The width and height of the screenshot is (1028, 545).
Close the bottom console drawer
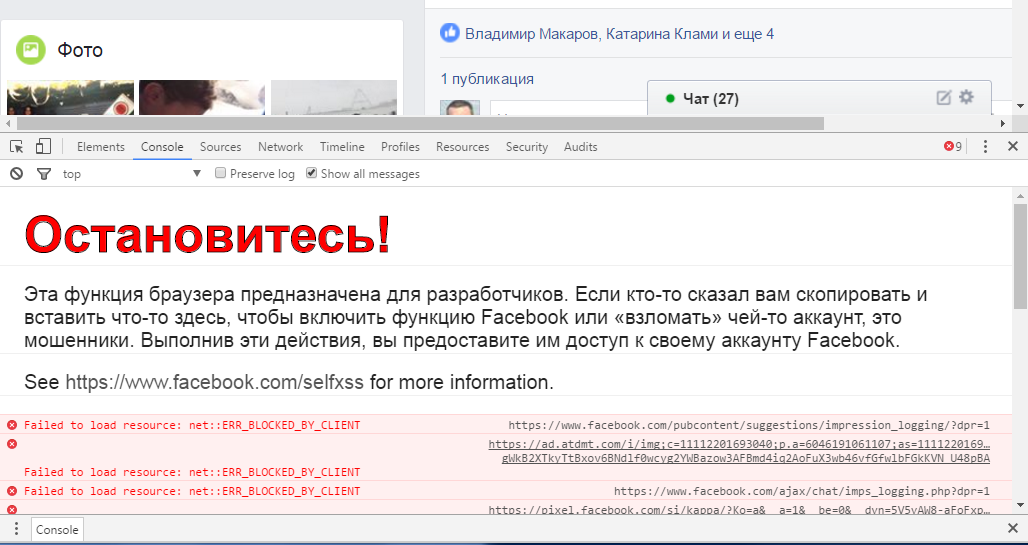click(x=1012, y=529)
